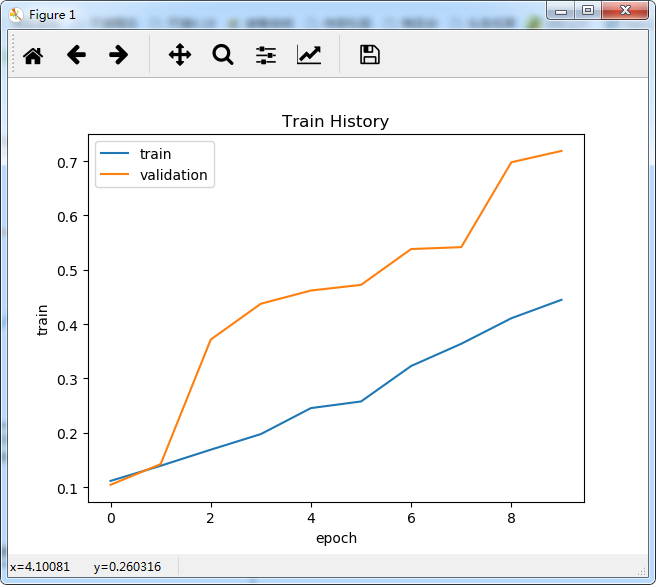Click the x-axis tick label 0
Viewport: 656px width, 585px height.
tap(111, 518)
